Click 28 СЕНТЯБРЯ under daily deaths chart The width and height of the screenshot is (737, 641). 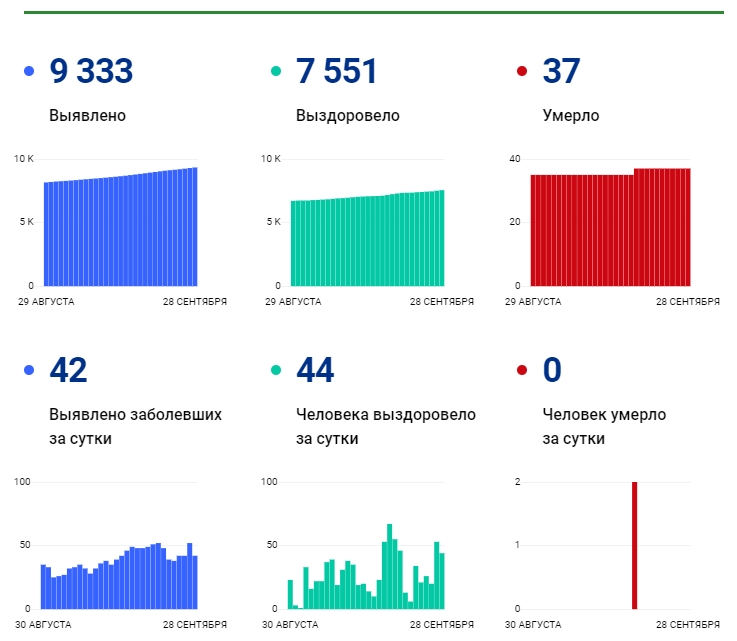(688, 625)
